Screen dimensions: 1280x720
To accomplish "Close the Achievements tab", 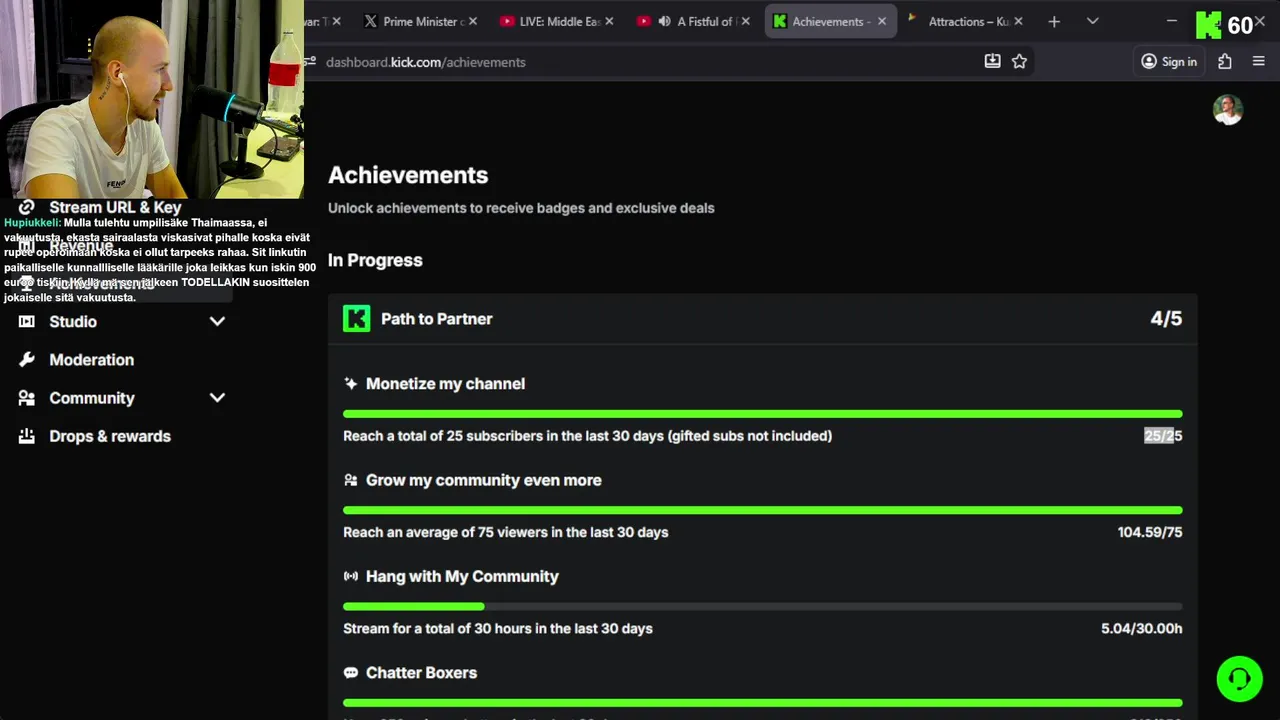I will (882, 21).
